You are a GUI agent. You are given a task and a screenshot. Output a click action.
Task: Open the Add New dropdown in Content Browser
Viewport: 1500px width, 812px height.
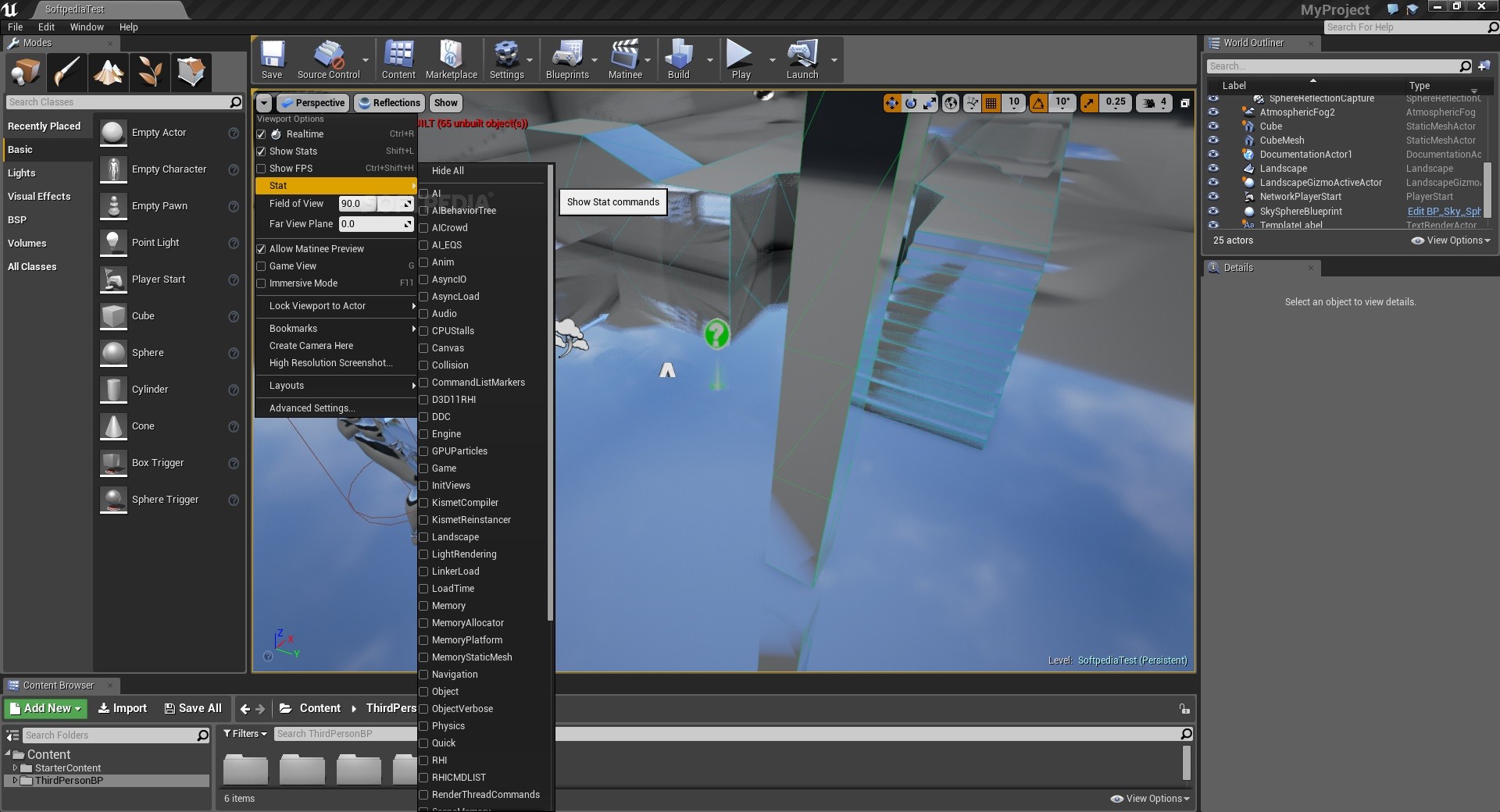(45, 708)
